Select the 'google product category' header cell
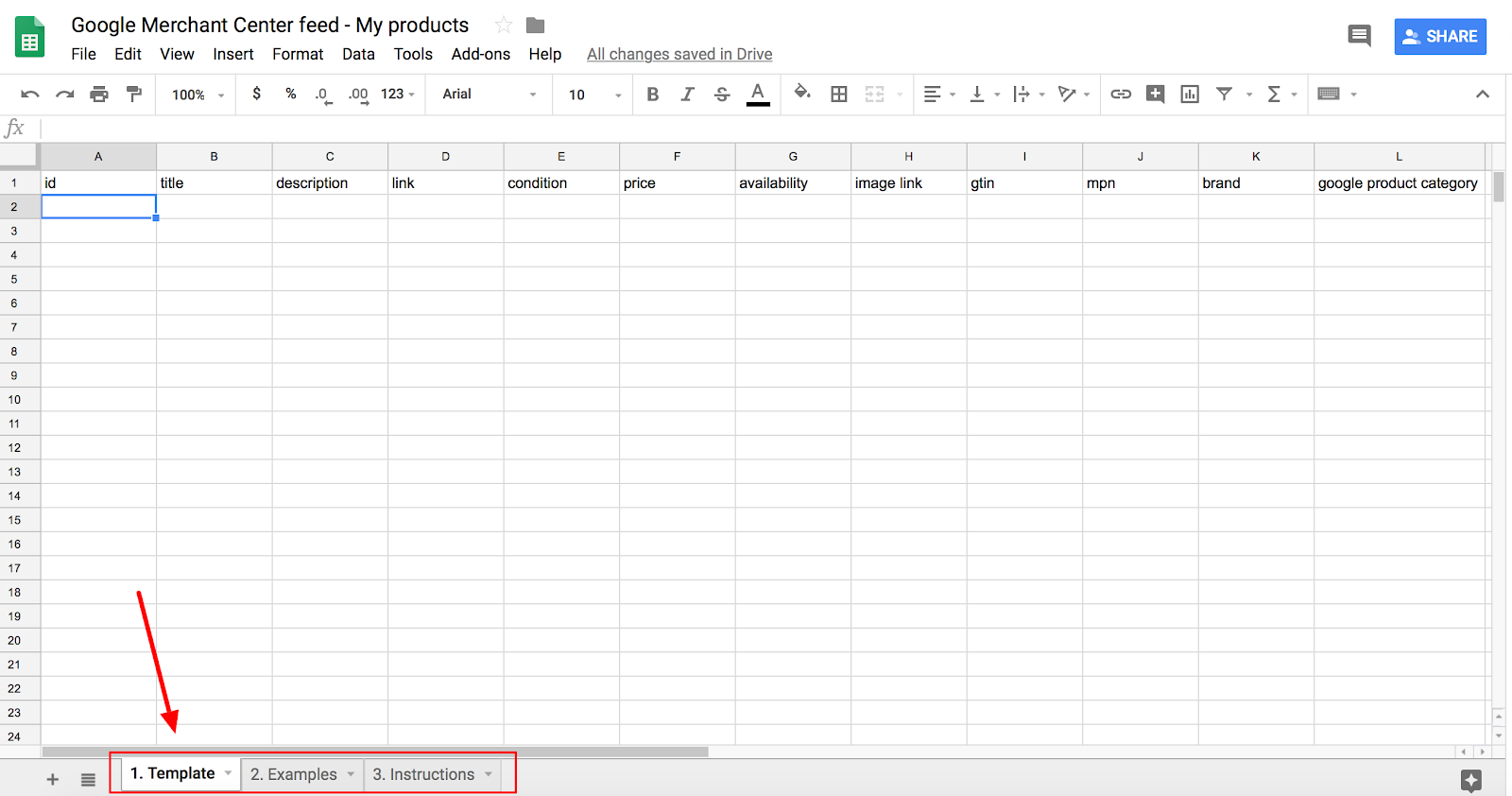The width and height of the screenshot is (1512, 796). pyautogui.click(x=1399, y=182)
